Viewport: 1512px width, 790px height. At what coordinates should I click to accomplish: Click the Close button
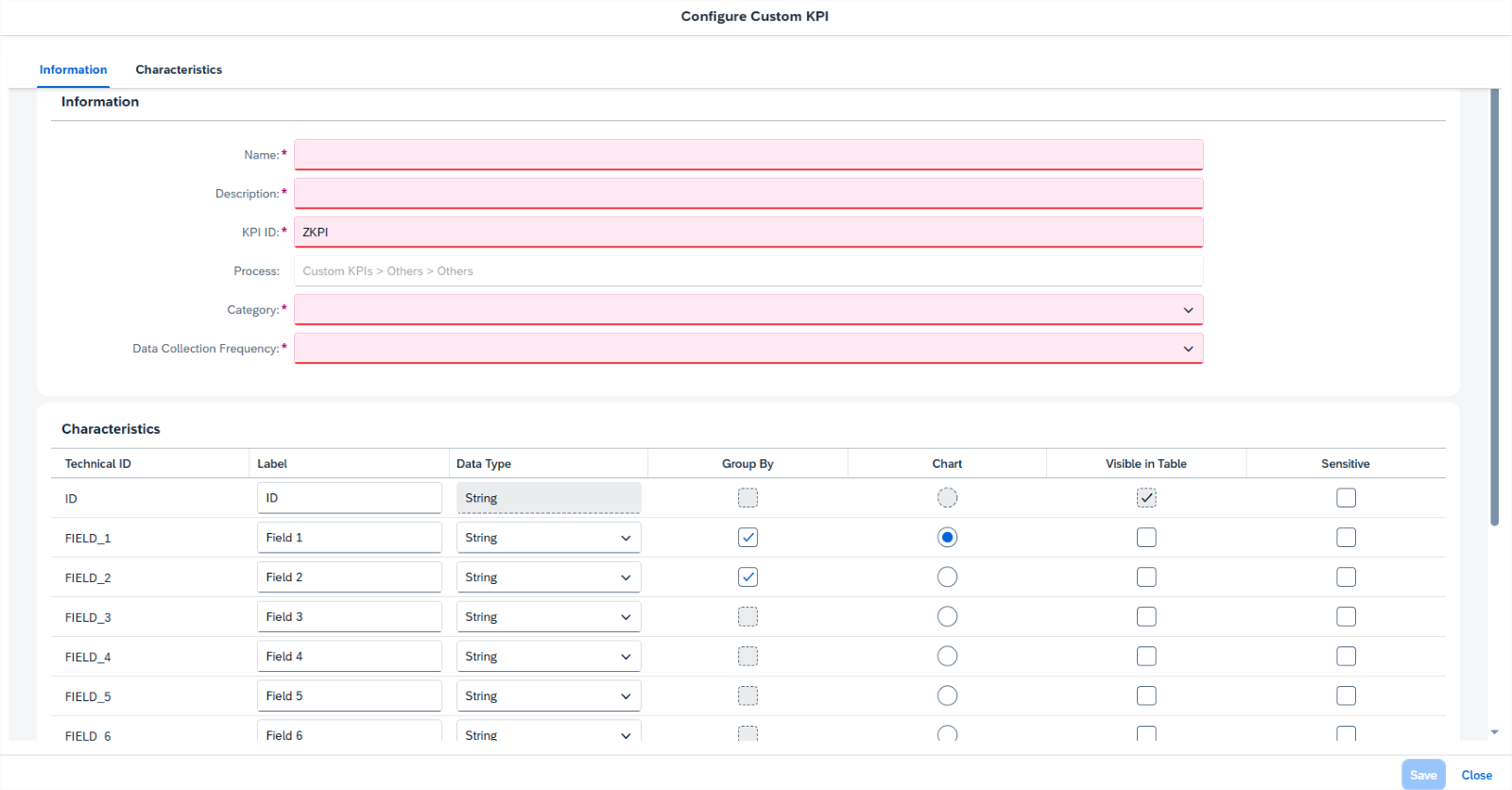(1476, 775)
